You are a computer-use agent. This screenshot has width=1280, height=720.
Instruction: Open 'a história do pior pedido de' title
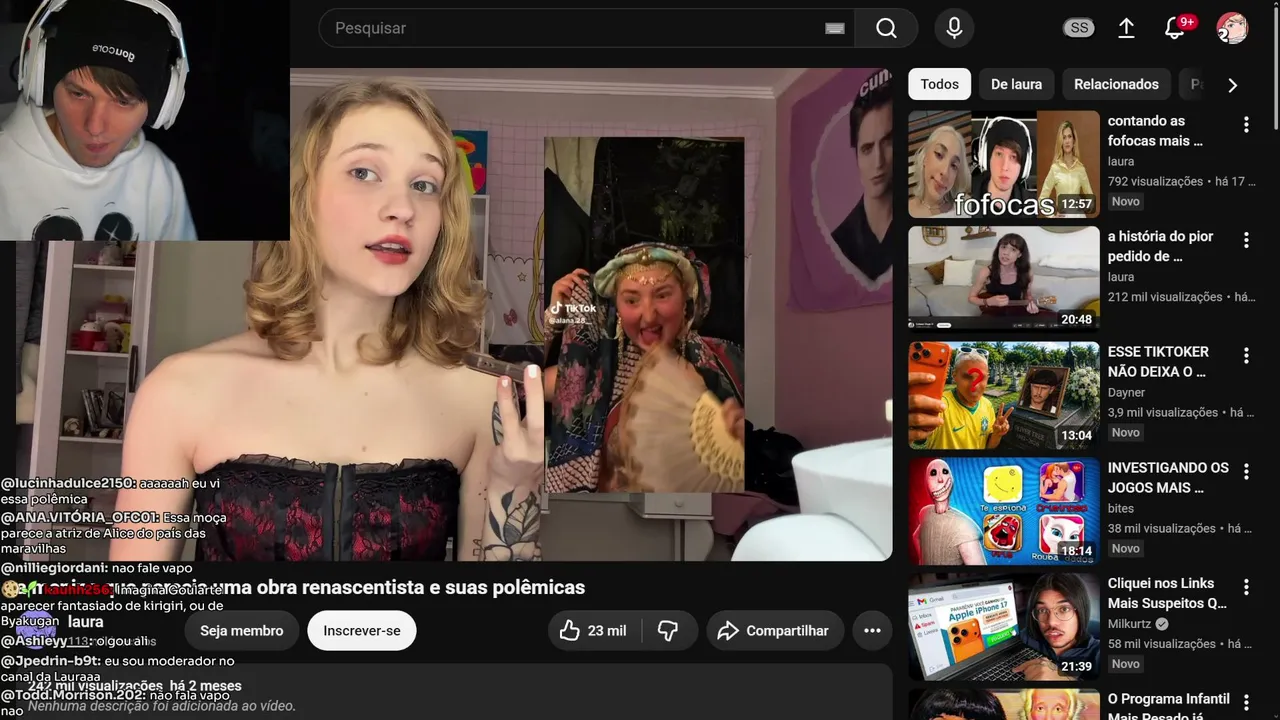(x=1160, y=246)
